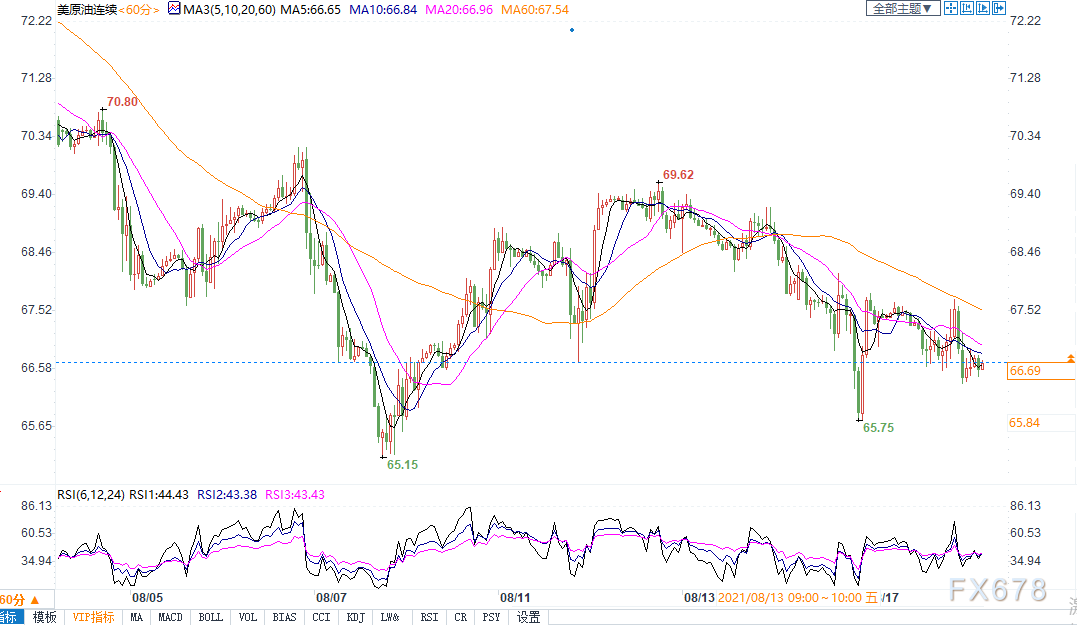Click the 2021/08/13 09:00~10:00 time readout
This screenshot has height=625, width=1077.
point(798,598)
